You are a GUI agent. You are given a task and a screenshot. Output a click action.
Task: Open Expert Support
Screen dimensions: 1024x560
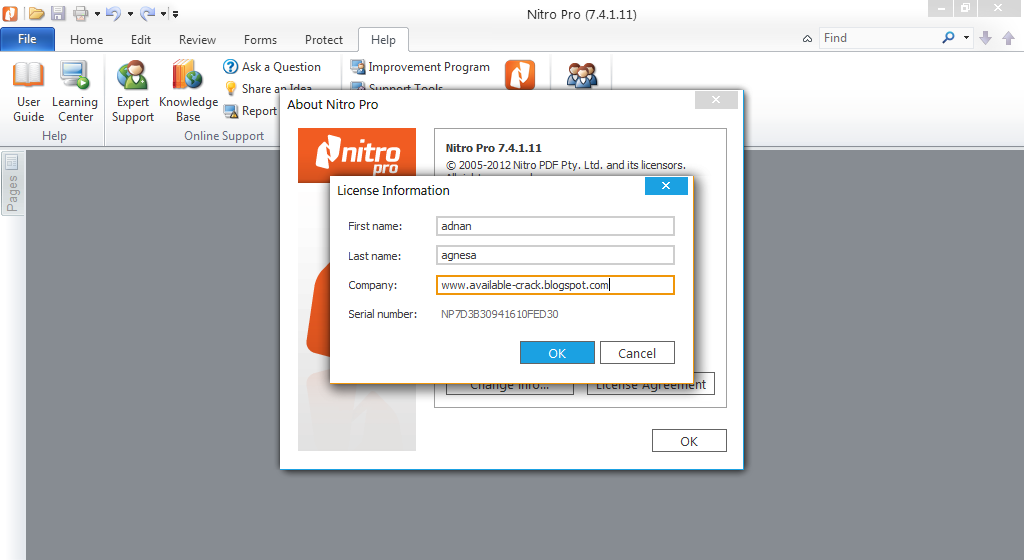click(x=133, y=91)
